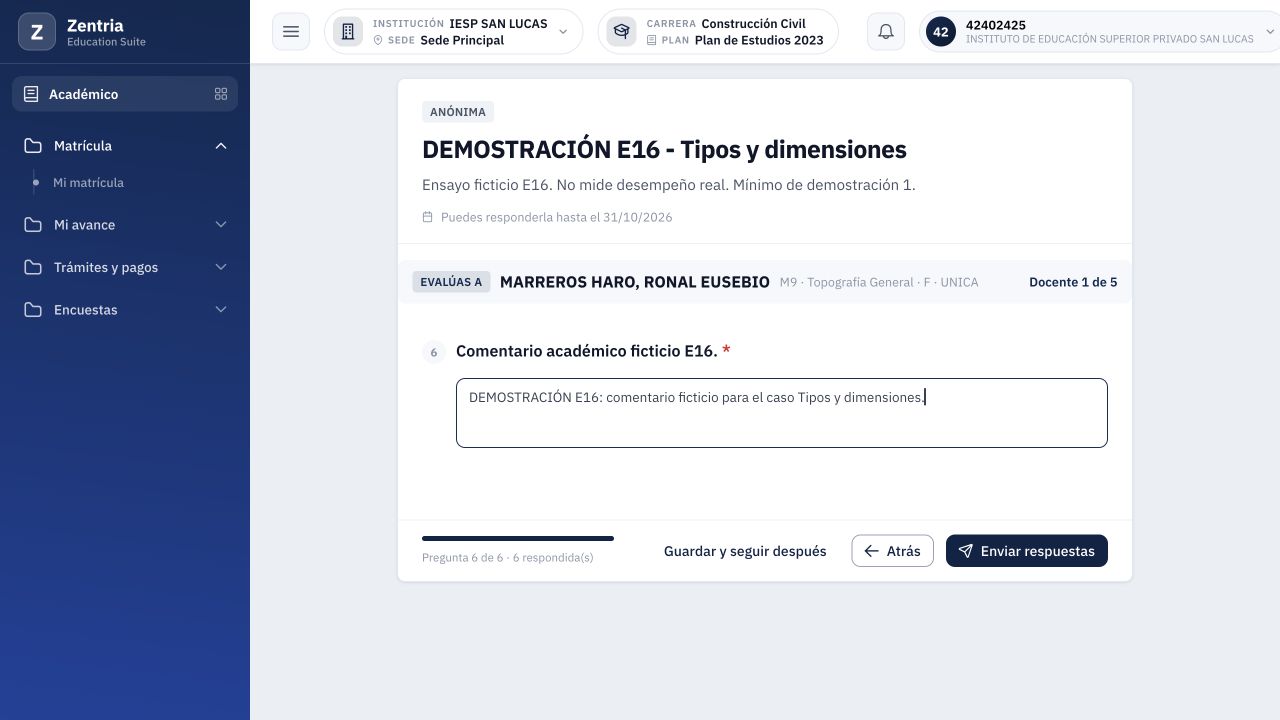Click the Encuestas folder icon
The width and height of the screenshot is (1280, 720).
(x=33, y=310)
